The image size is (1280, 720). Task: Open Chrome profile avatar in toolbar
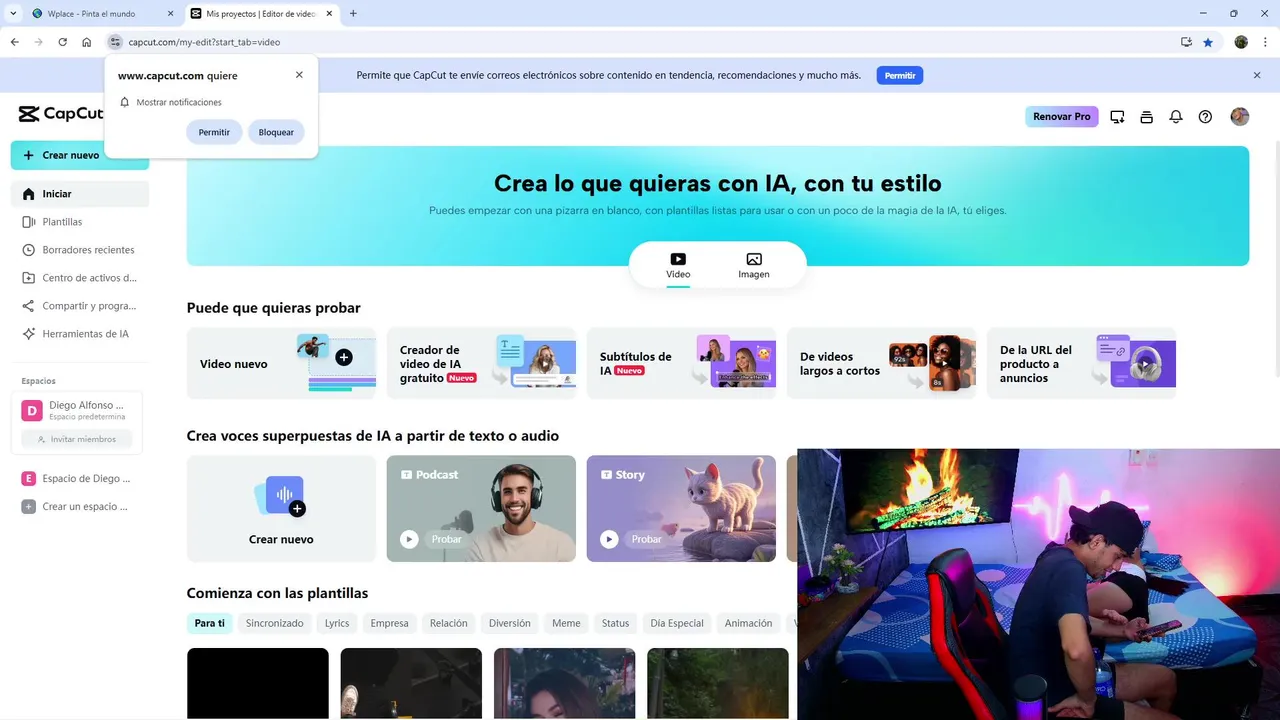click(x=1241, y=42)
